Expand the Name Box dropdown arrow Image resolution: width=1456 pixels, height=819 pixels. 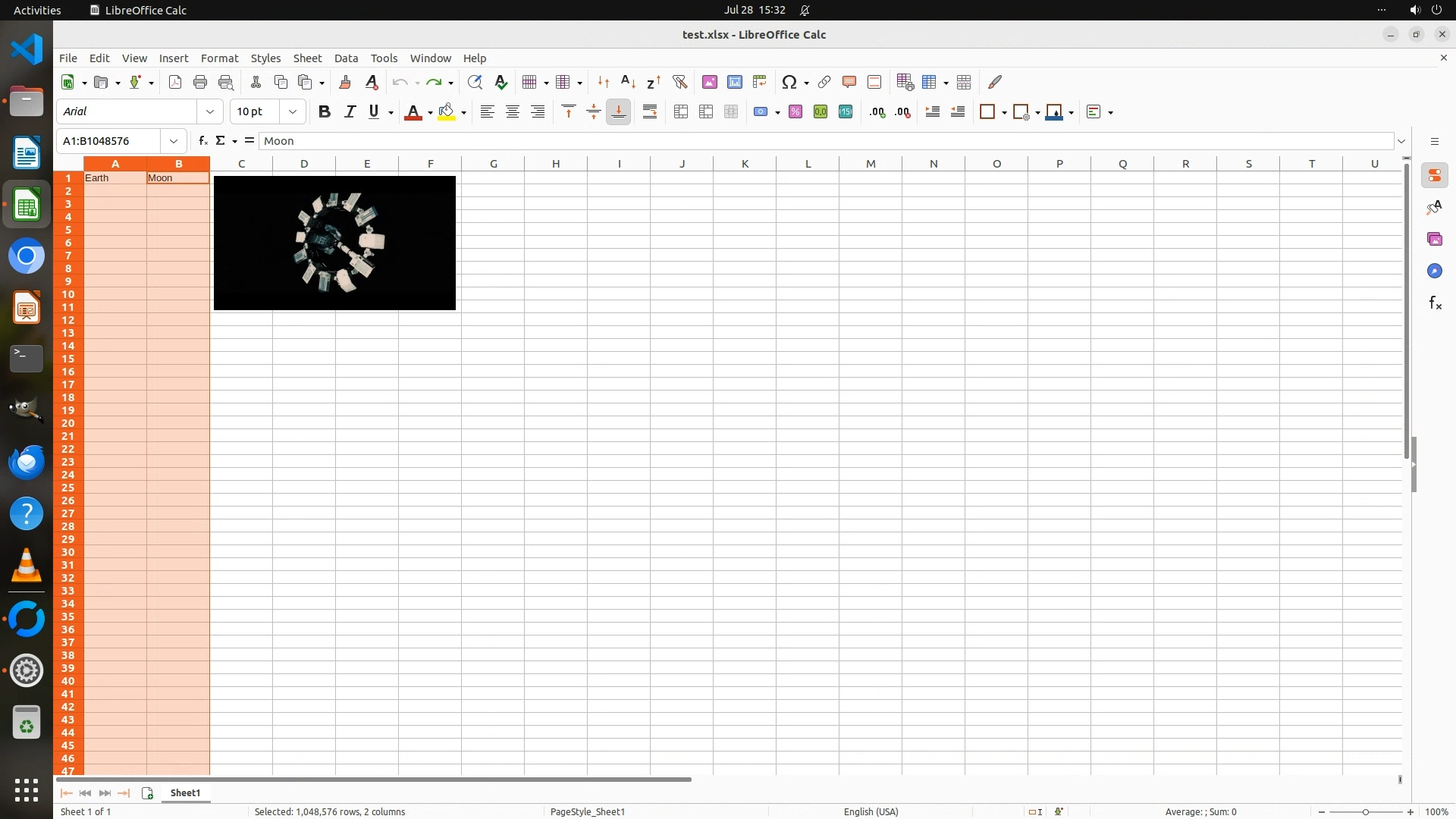(174, 140)
